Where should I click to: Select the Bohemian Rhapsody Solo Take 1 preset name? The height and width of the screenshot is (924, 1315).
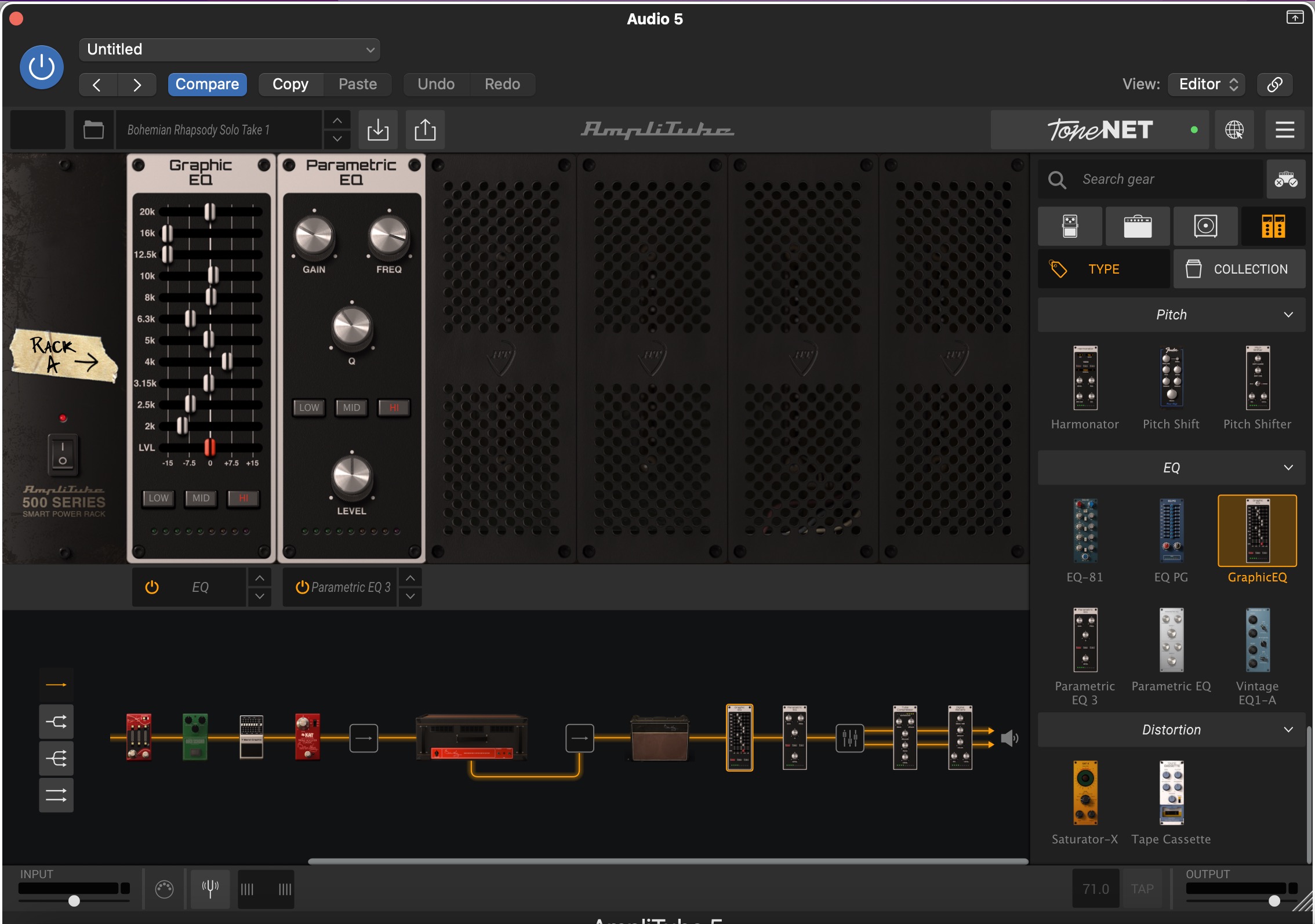(218, 130)
